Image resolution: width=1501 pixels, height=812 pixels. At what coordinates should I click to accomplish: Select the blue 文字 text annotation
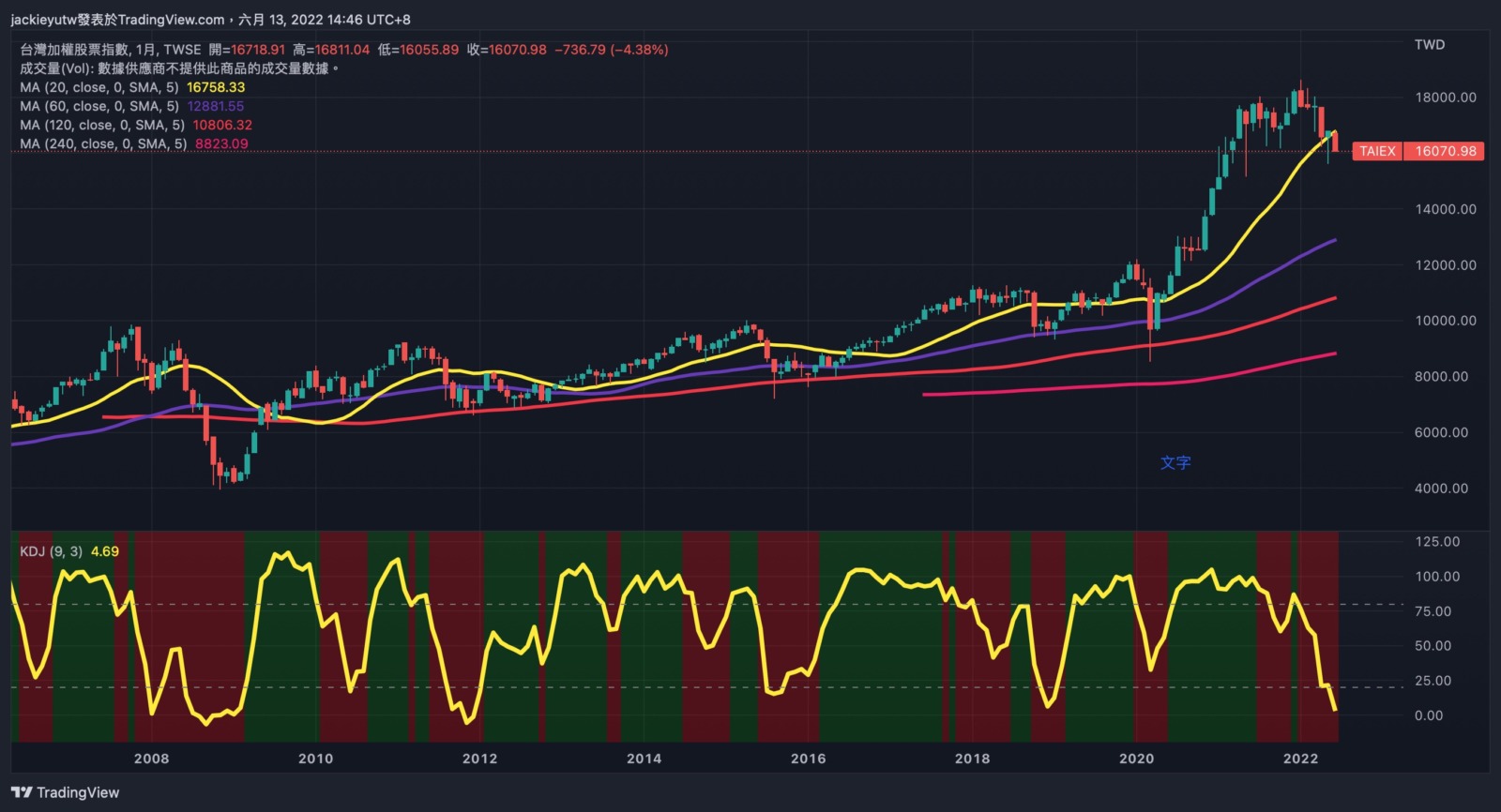(x=1175, y=462)
